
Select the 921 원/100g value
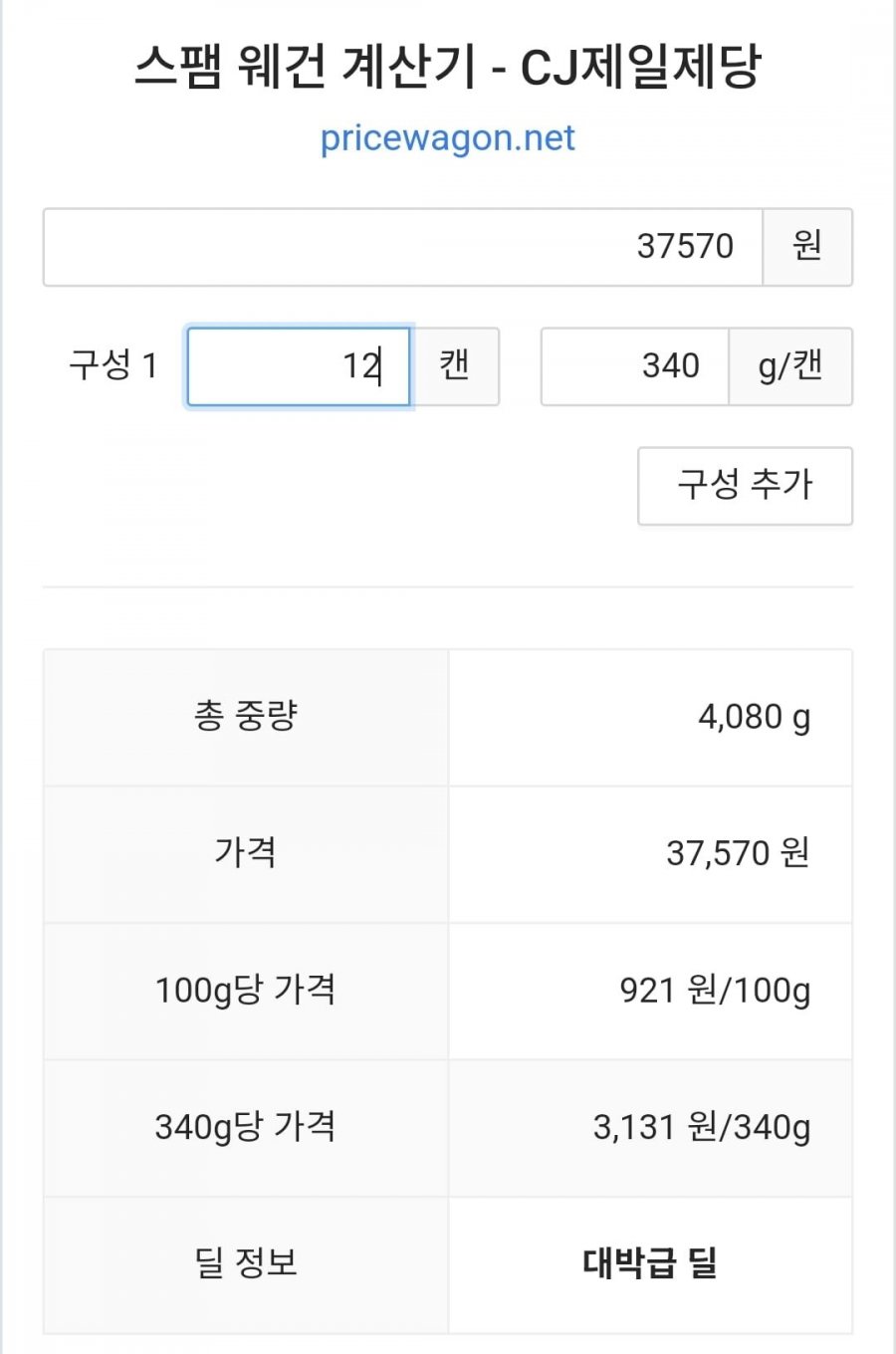[x=714, y=991]
